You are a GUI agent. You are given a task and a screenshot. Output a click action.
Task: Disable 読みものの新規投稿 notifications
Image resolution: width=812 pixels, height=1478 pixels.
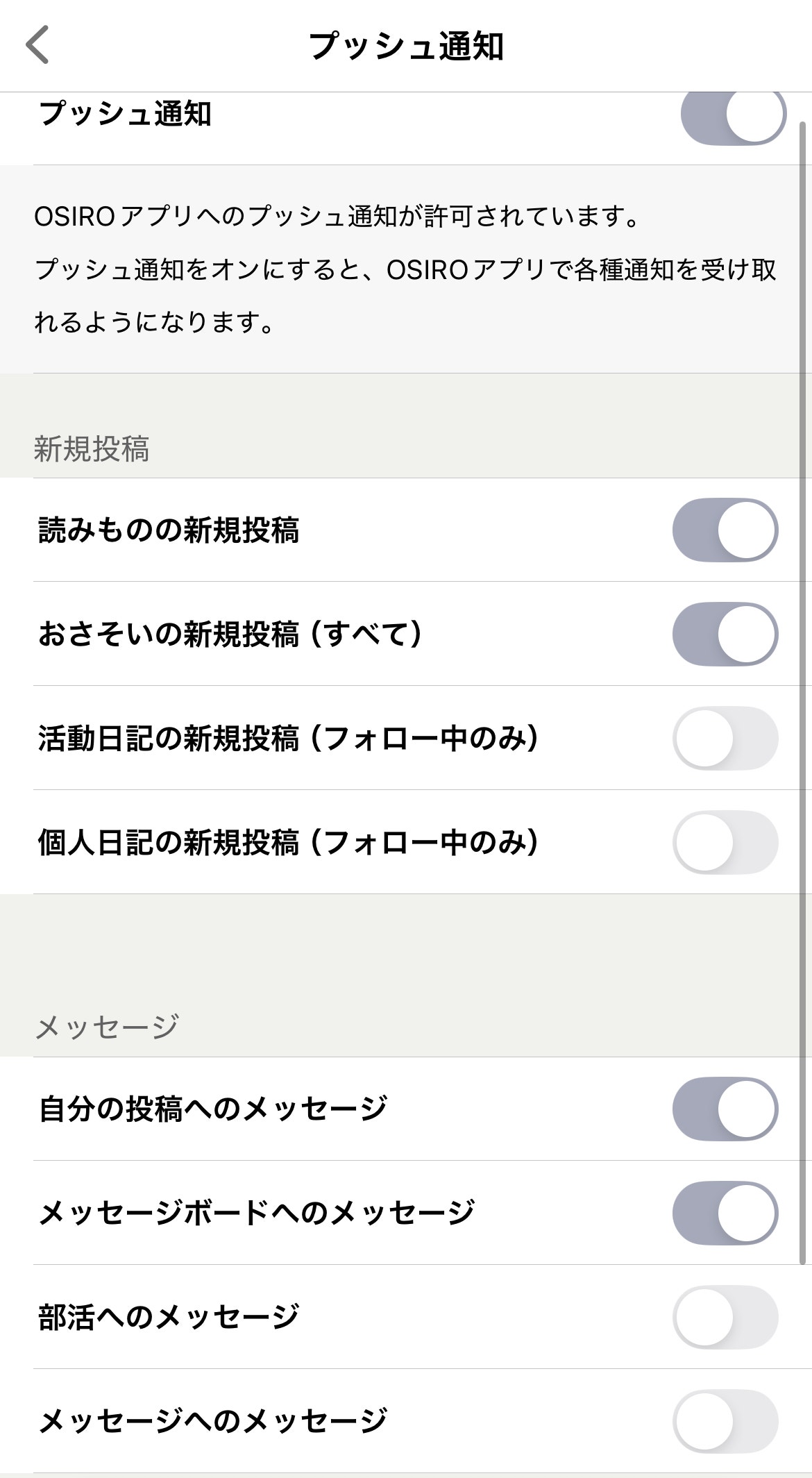tap(725, 530)
